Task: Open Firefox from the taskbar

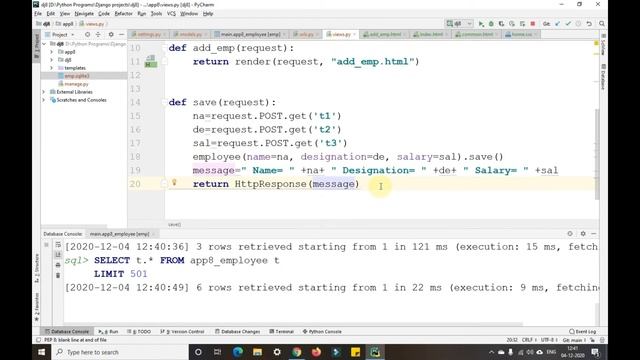Action: (x=316, y=352)
